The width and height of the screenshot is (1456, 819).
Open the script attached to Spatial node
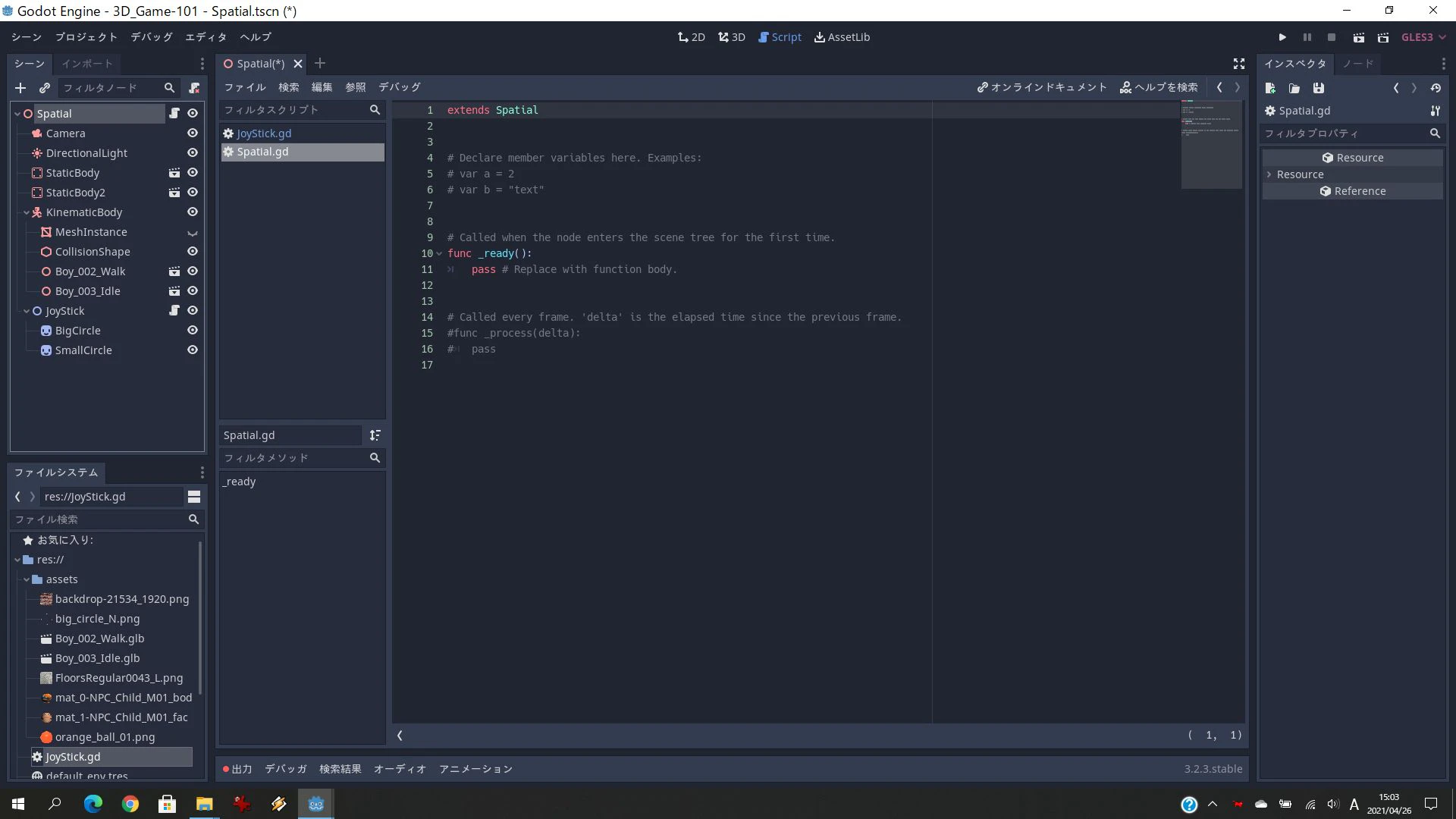(x=174, y=113)
